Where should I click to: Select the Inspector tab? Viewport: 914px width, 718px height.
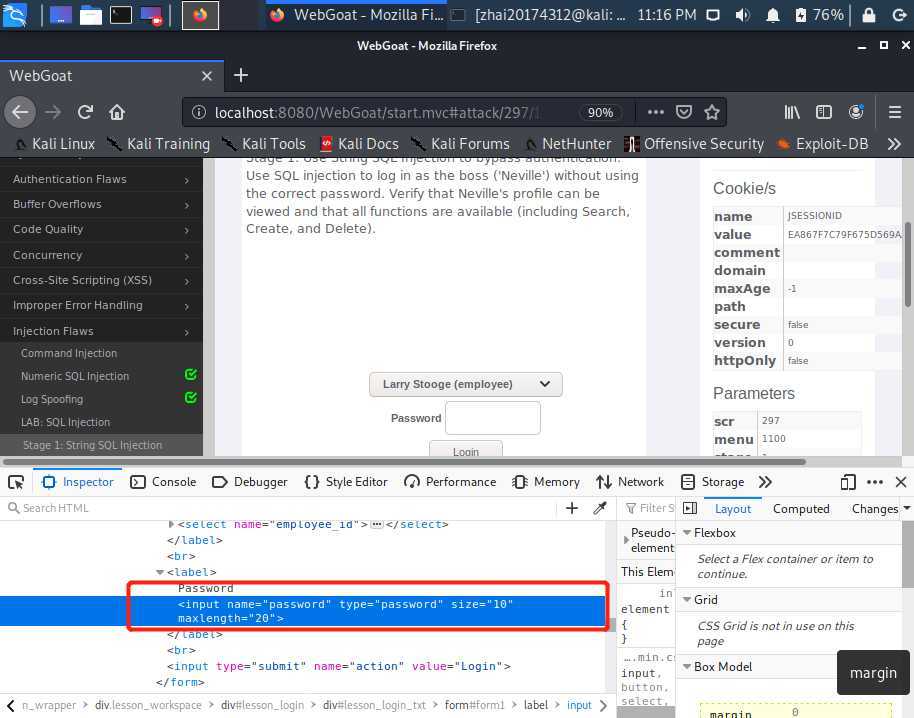[x=78, y=482]
